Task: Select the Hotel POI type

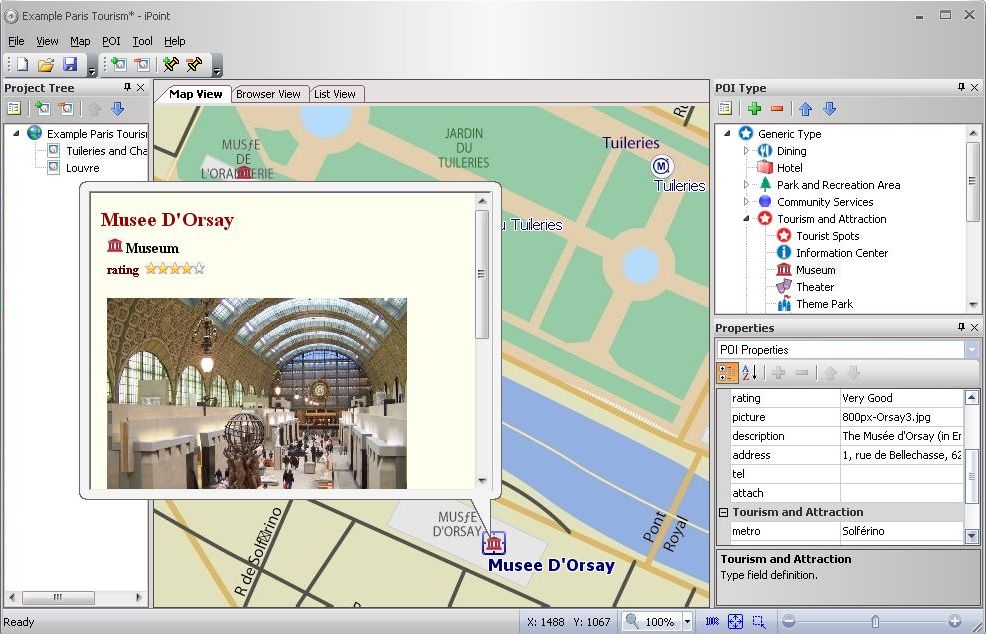Action: pos(789,168)
